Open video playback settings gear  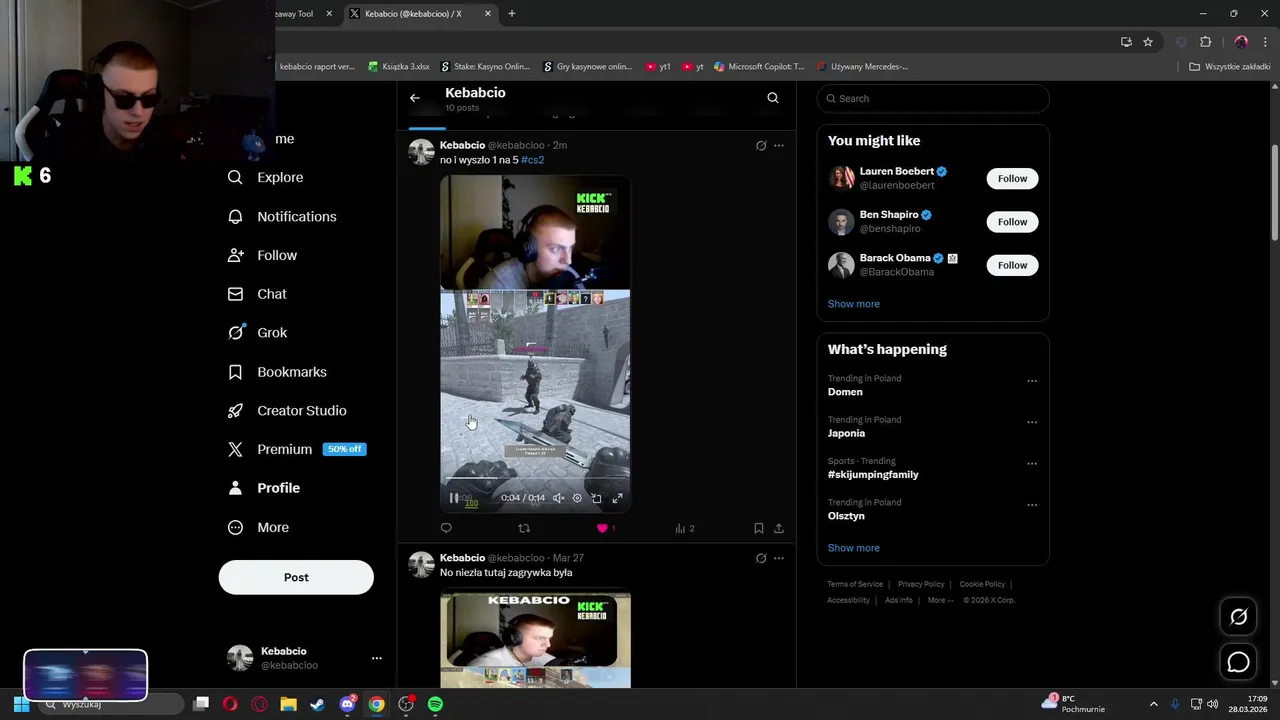click(577, 498)
